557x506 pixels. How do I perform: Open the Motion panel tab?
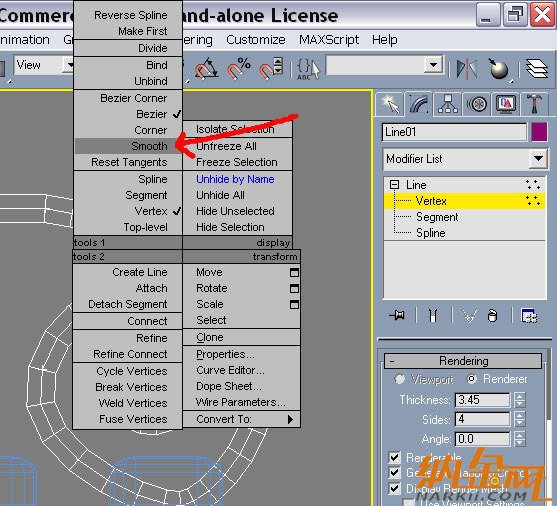click(477, 104)
